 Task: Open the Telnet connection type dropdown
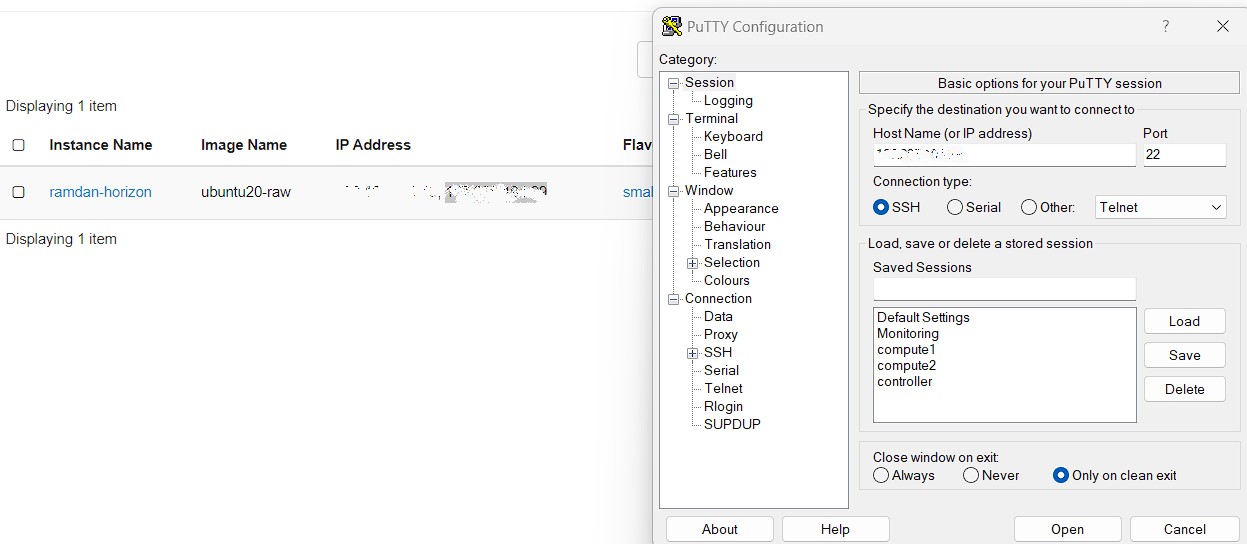click(x=1161, y=207)
